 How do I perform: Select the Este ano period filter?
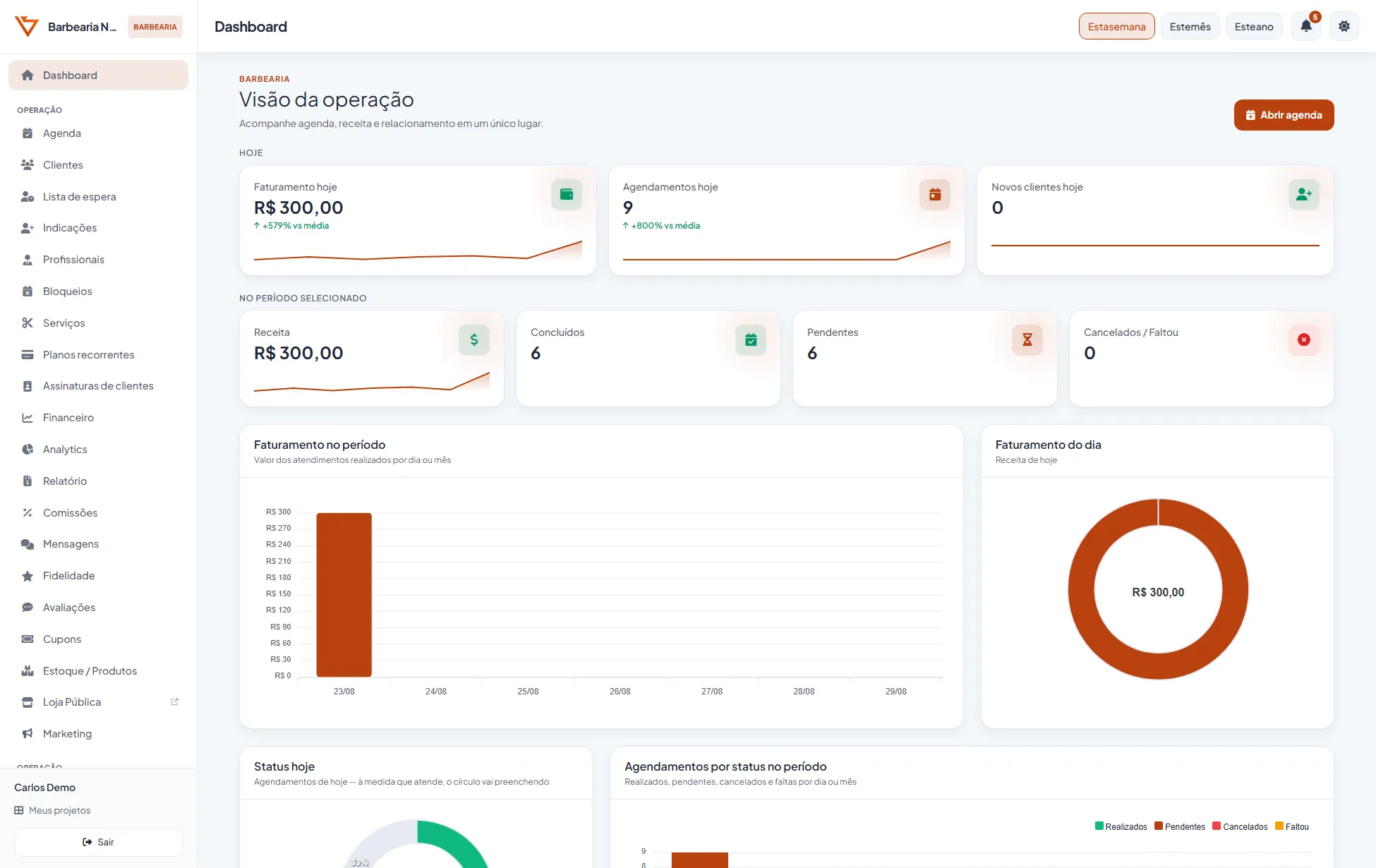(x=1254, y=27)
